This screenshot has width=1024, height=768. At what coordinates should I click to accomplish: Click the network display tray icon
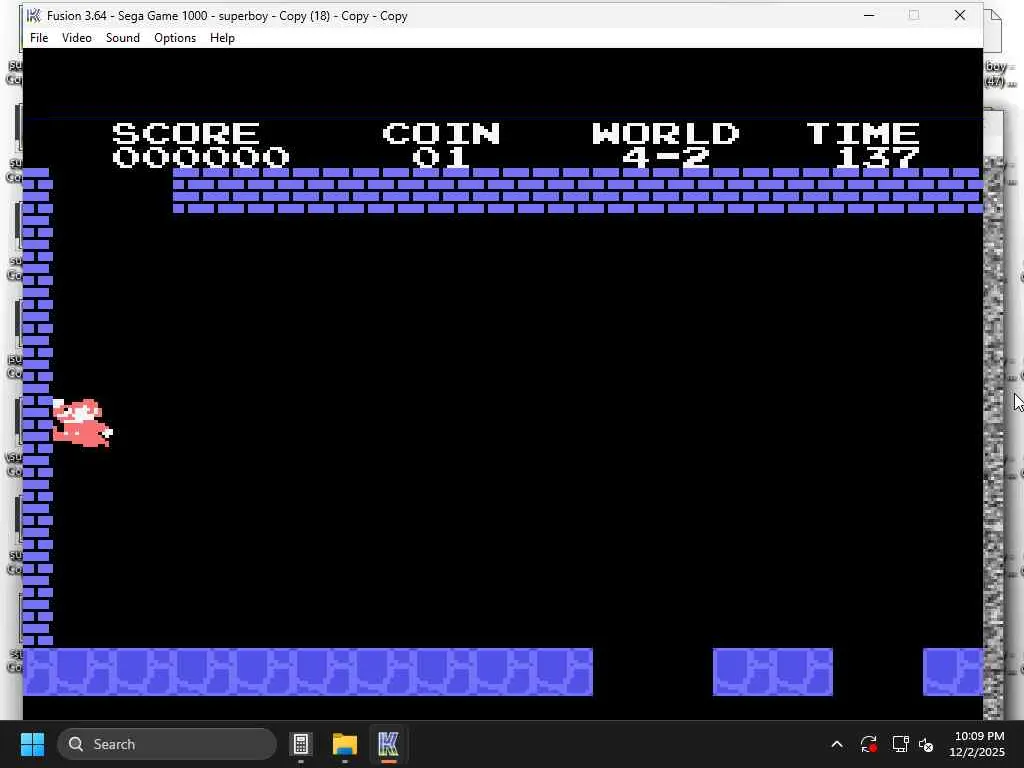900,744
